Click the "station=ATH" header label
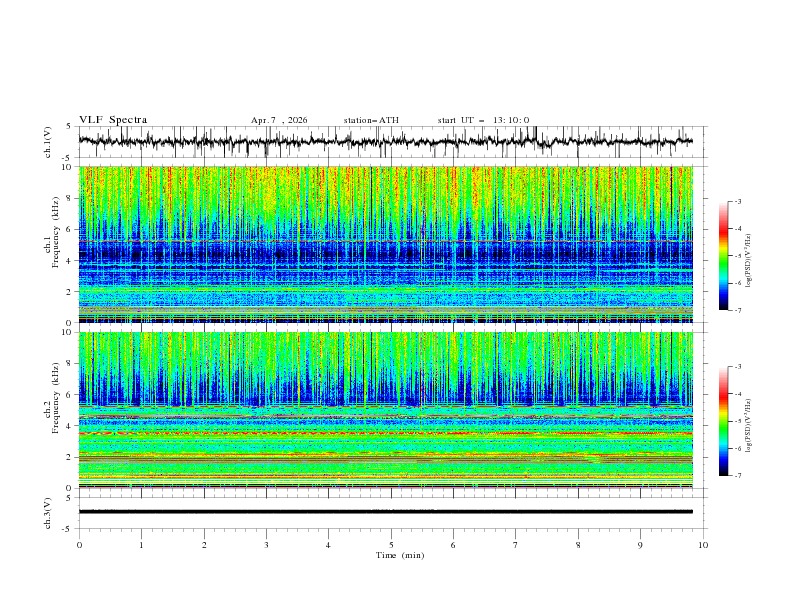This screenshot has width=792, height=612. click(x=371, y=120)
